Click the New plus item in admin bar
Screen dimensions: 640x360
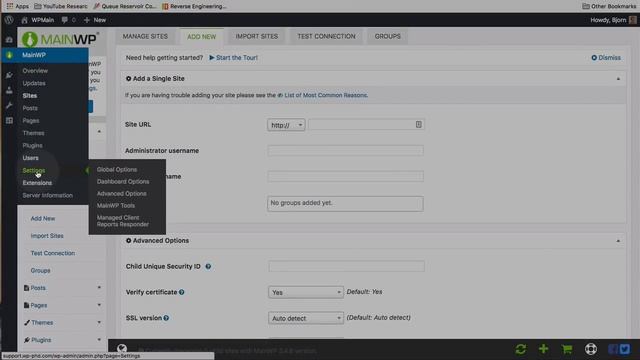(95, 20)
